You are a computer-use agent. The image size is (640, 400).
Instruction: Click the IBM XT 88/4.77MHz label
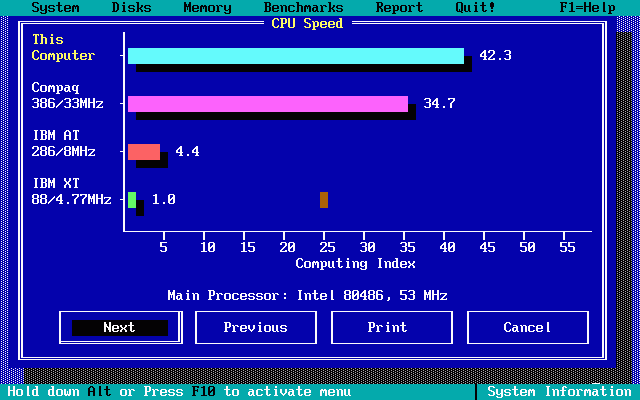pyautogui.click(x=71, y=191)
